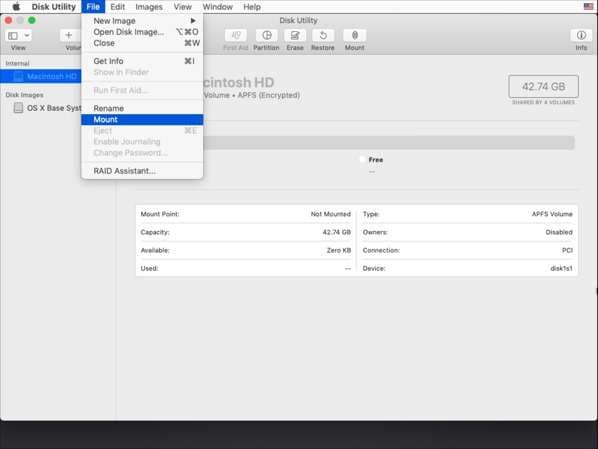Choose Mount from the File menu

(142, 119)
